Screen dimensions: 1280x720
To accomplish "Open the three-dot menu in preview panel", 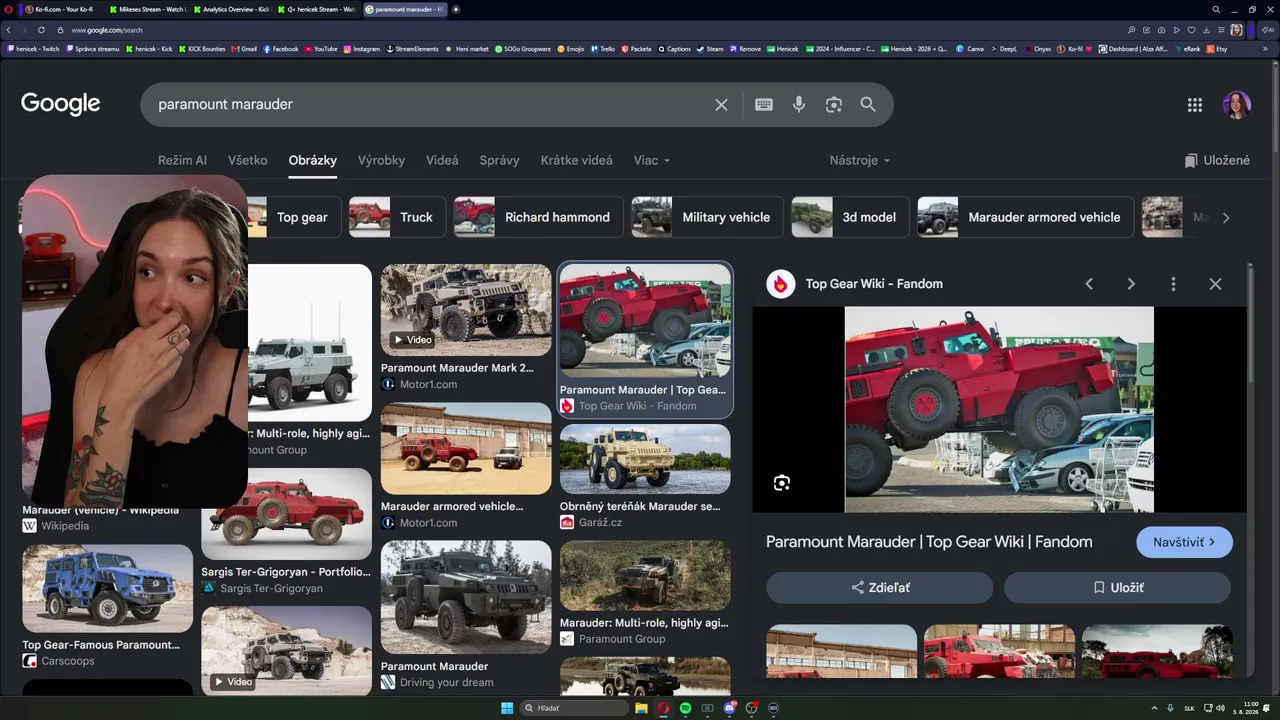I will coord(1173,284).
